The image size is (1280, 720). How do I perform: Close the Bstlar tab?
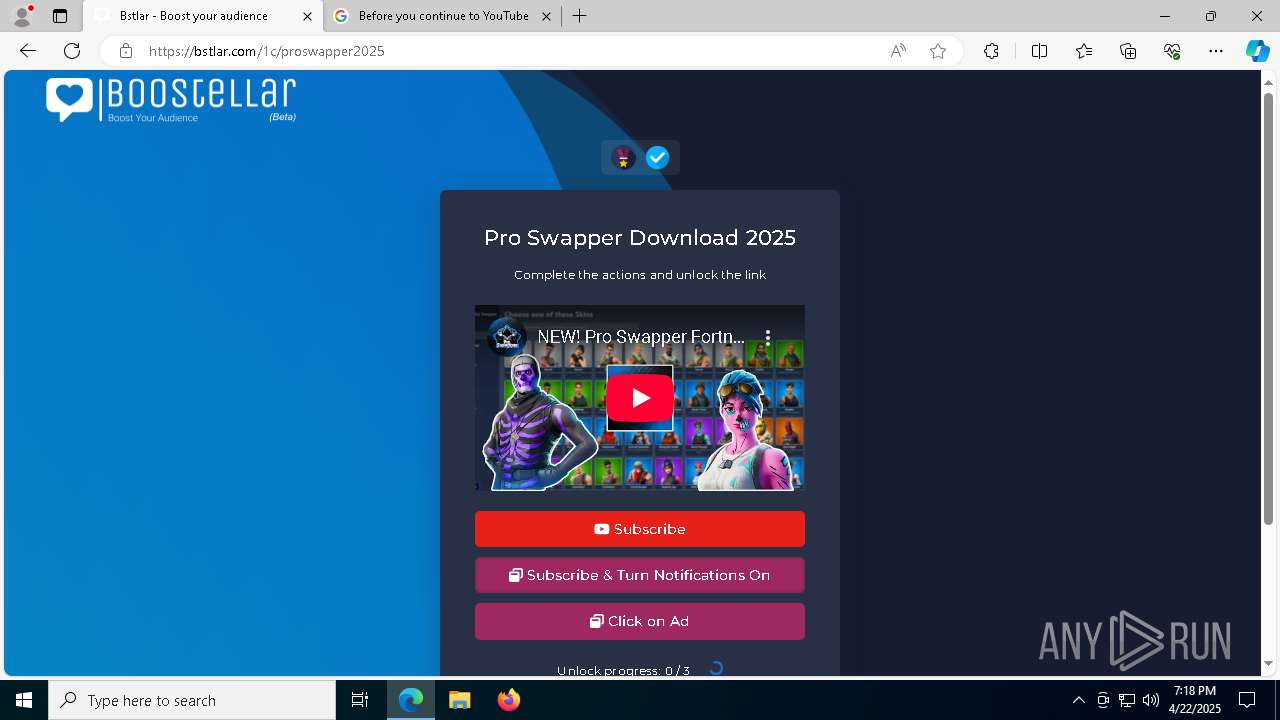coord(307,16)
